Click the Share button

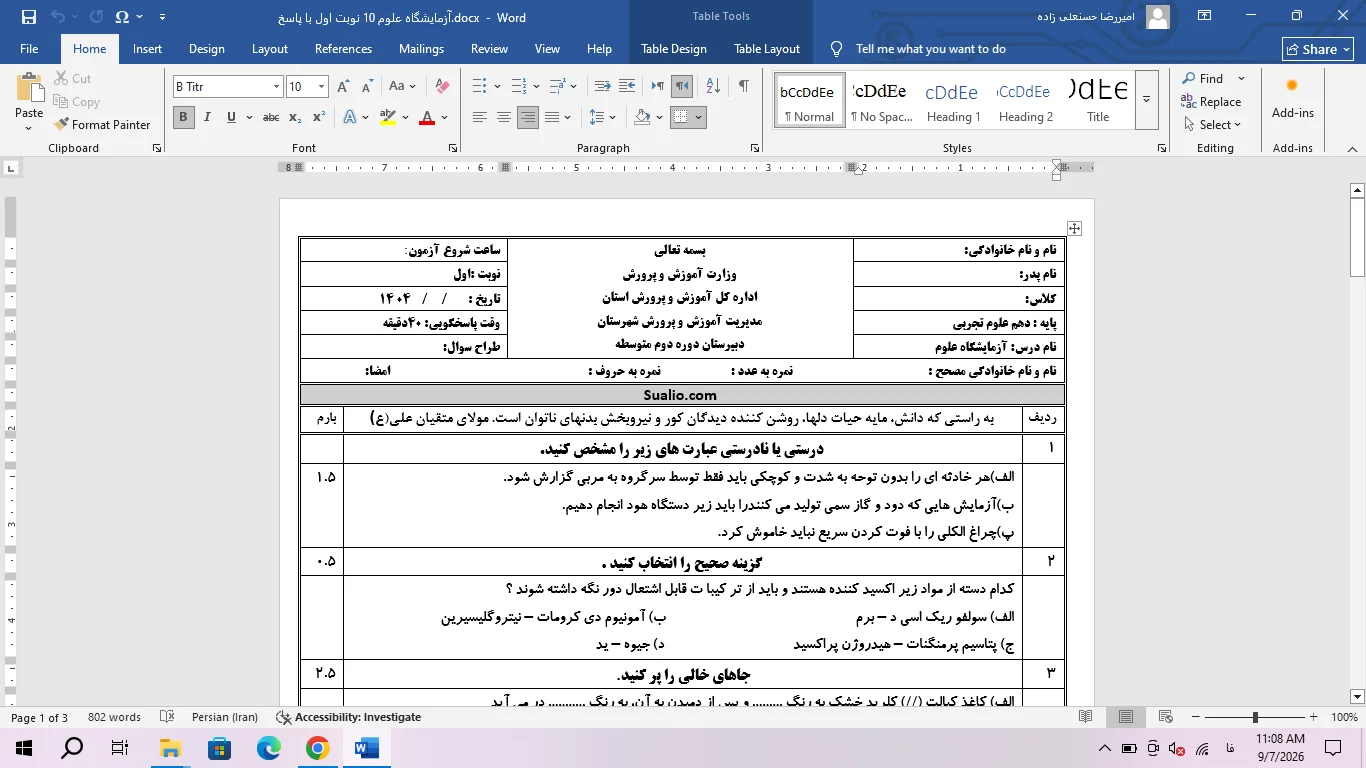(1318, 49)
